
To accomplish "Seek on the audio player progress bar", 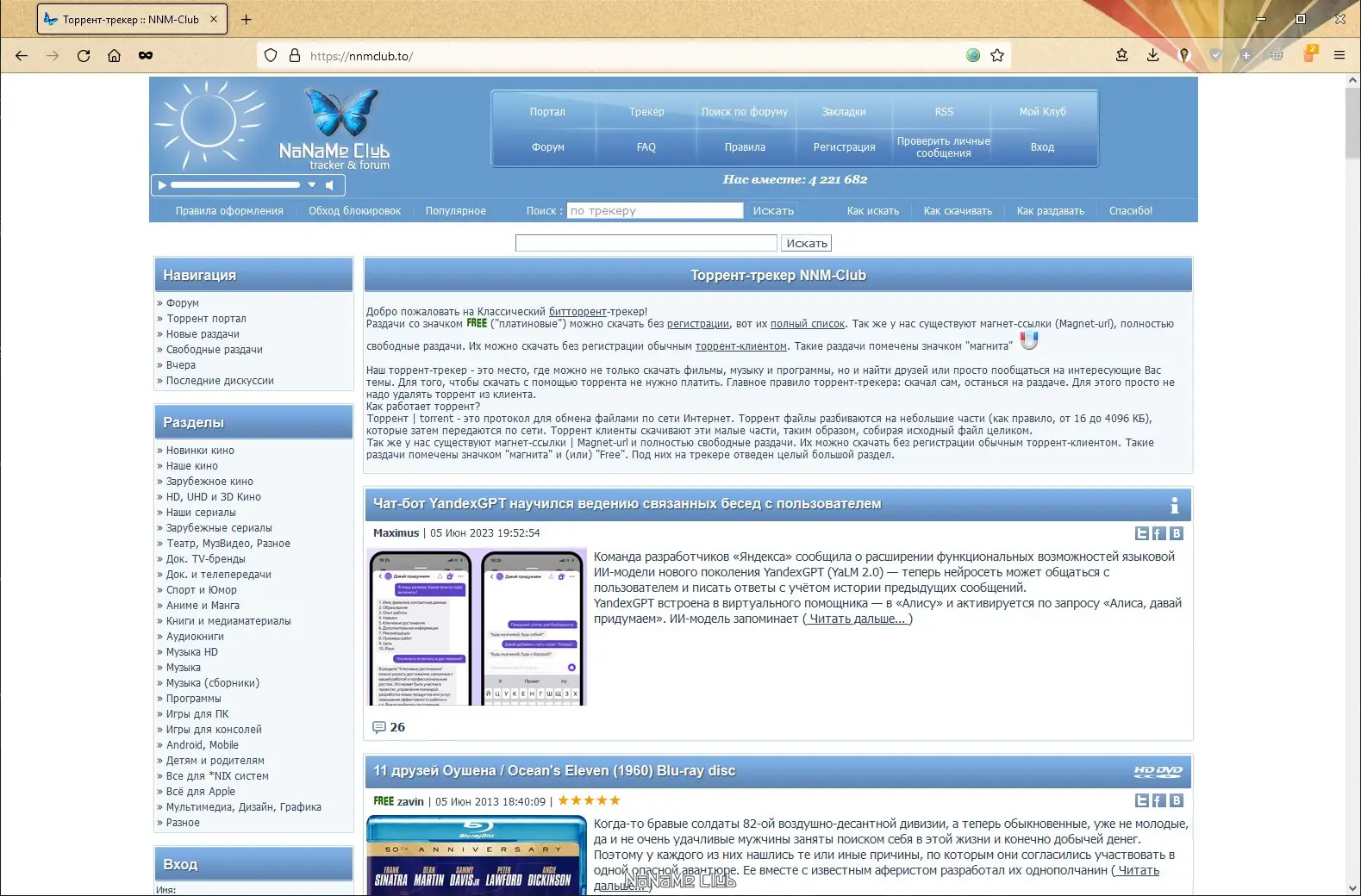I will tap(235, 184).
